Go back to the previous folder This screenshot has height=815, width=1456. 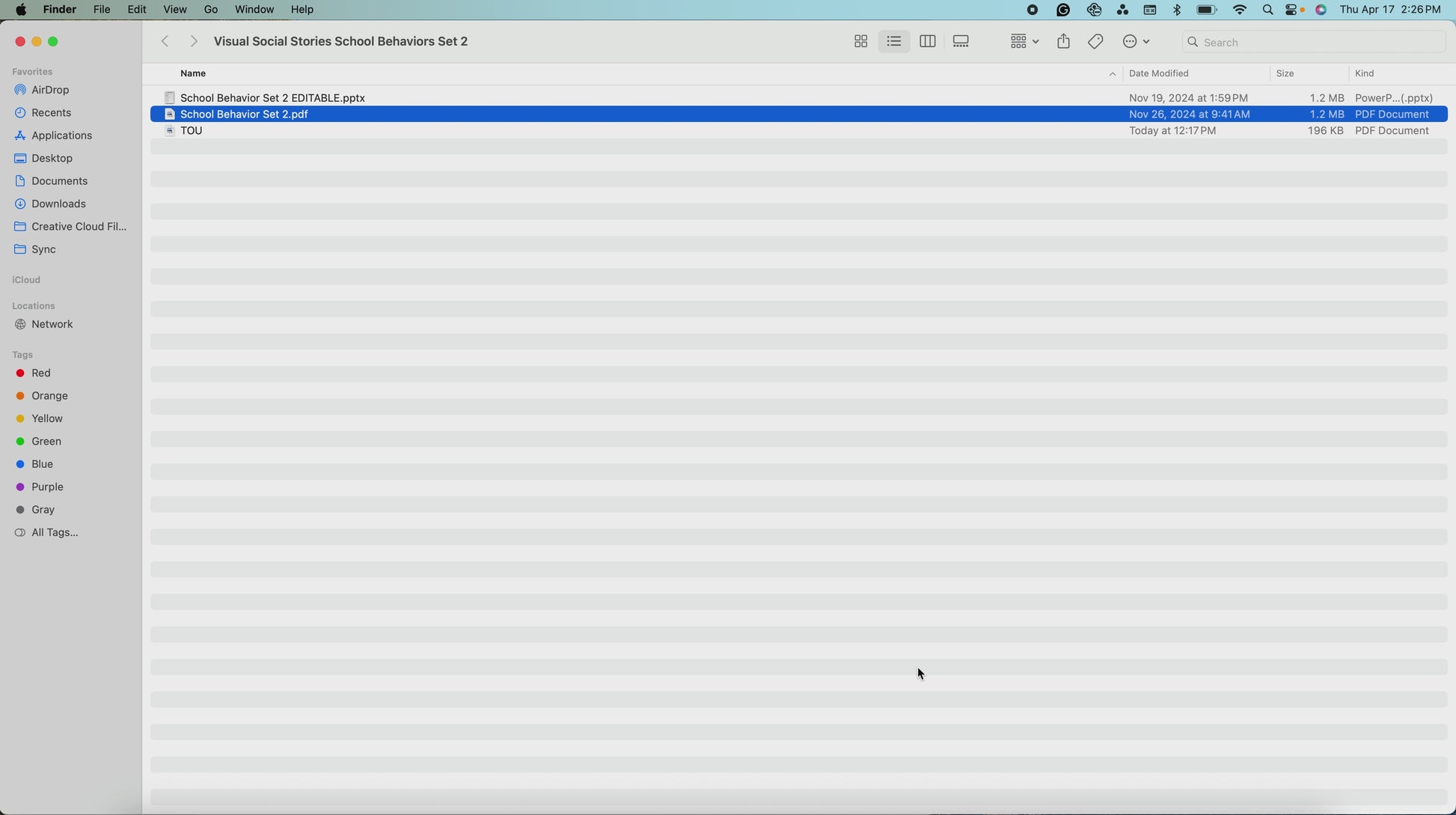tap(165, 42)
